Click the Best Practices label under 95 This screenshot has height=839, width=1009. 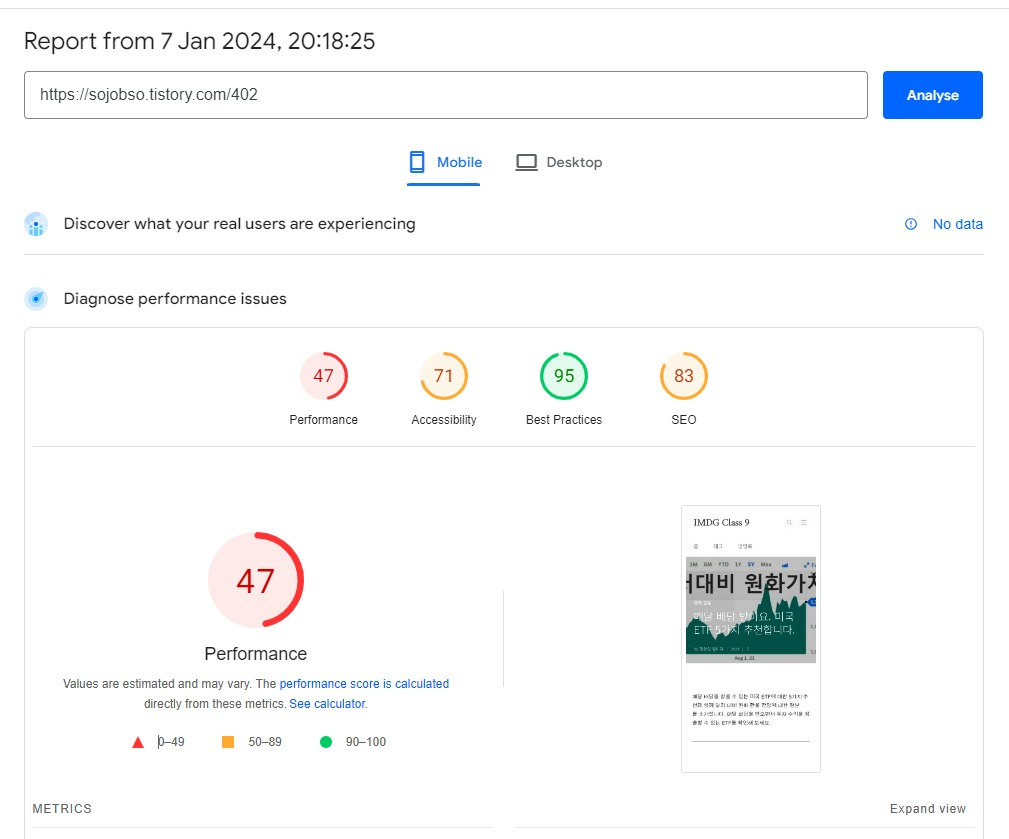click(564, 420)
